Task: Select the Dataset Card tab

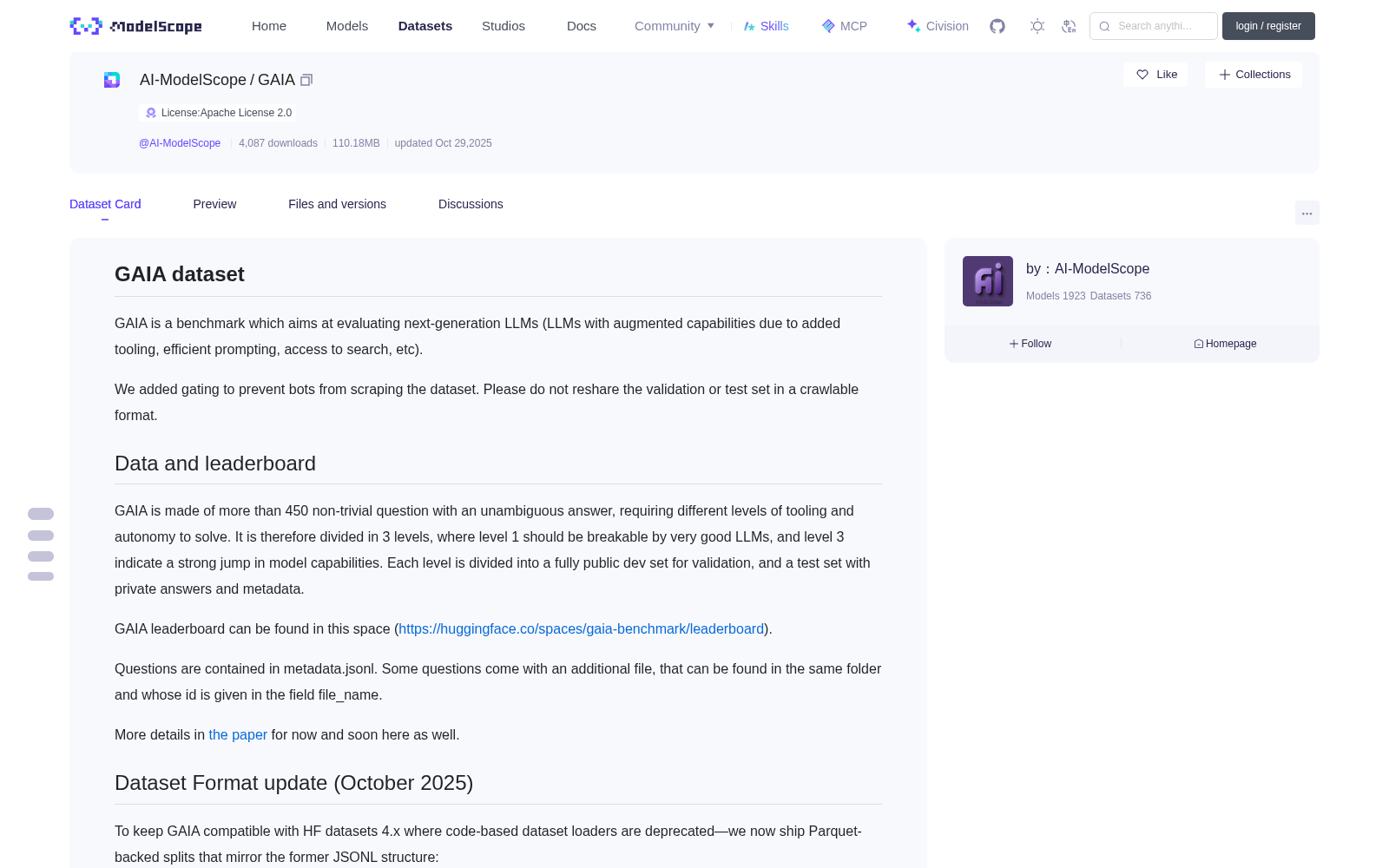Action: point(105,204)
